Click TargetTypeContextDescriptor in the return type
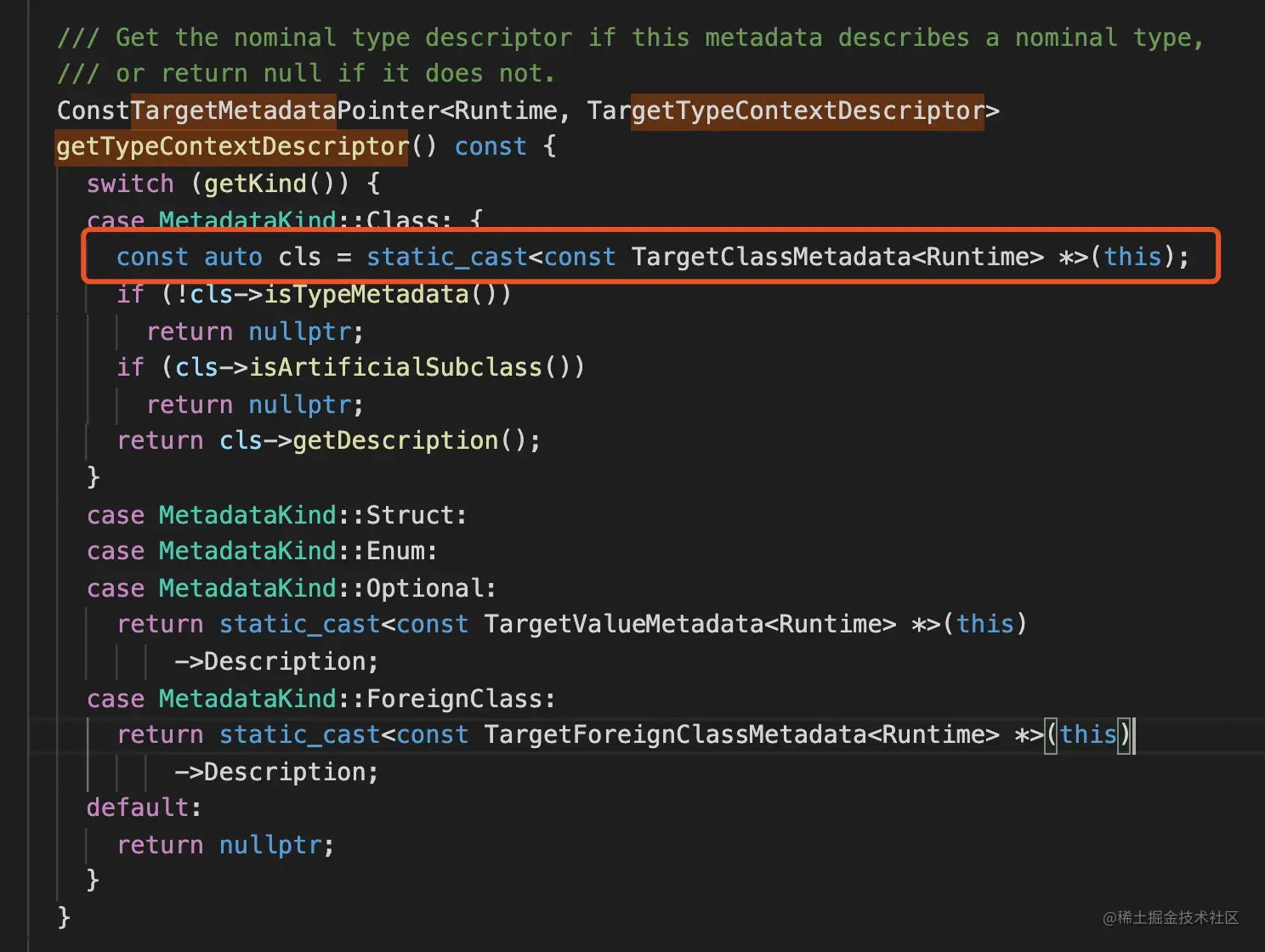Screen dimensions: 1265x952 [786, 111]
